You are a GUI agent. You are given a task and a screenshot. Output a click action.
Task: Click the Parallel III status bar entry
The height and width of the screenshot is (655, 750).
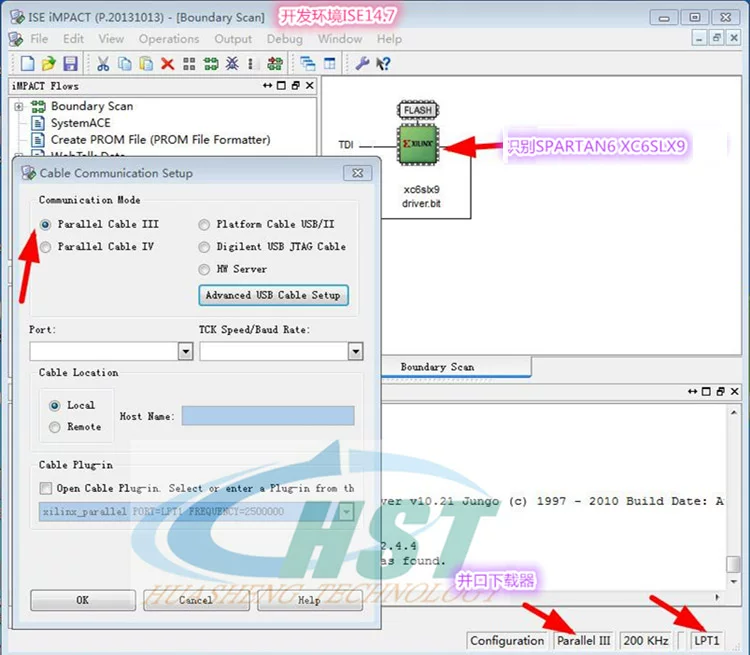pos(584,640)
